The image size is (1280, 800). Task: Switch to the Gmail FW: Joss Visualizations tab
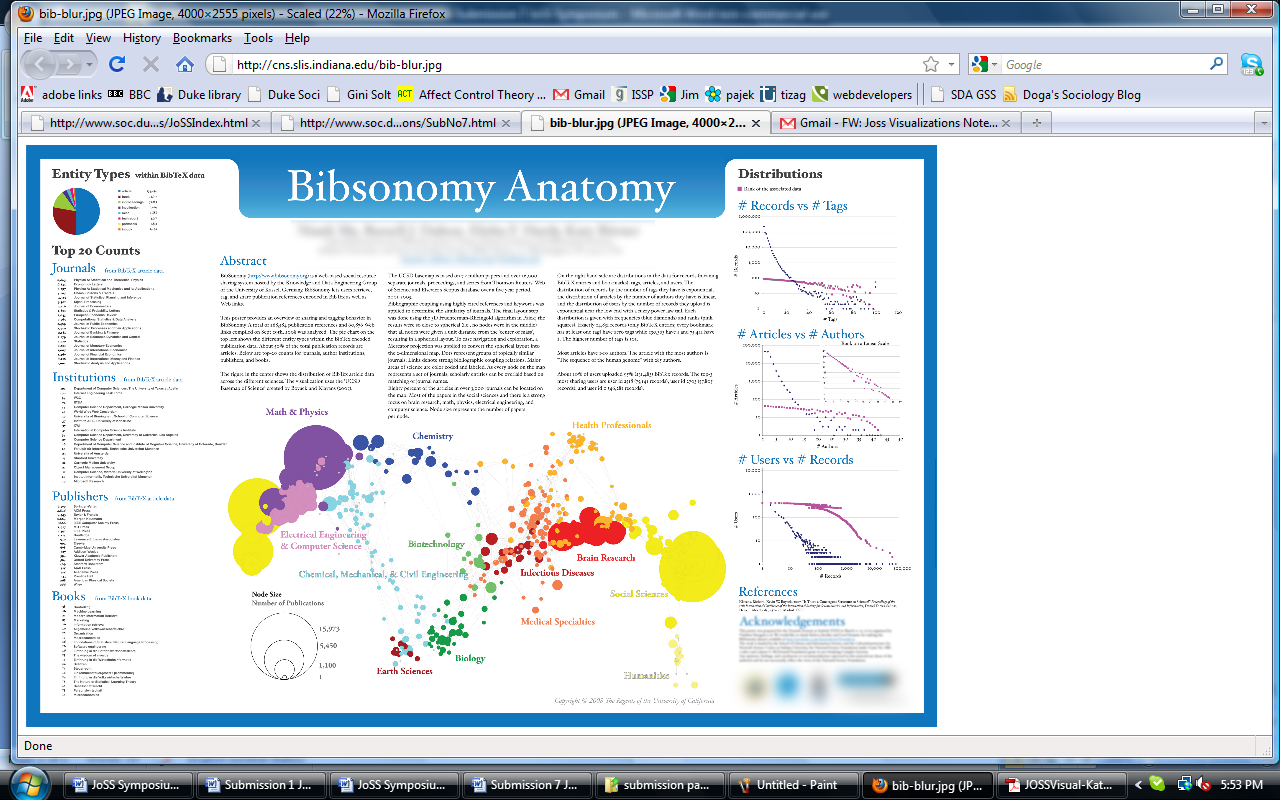(x=897, y=123)
